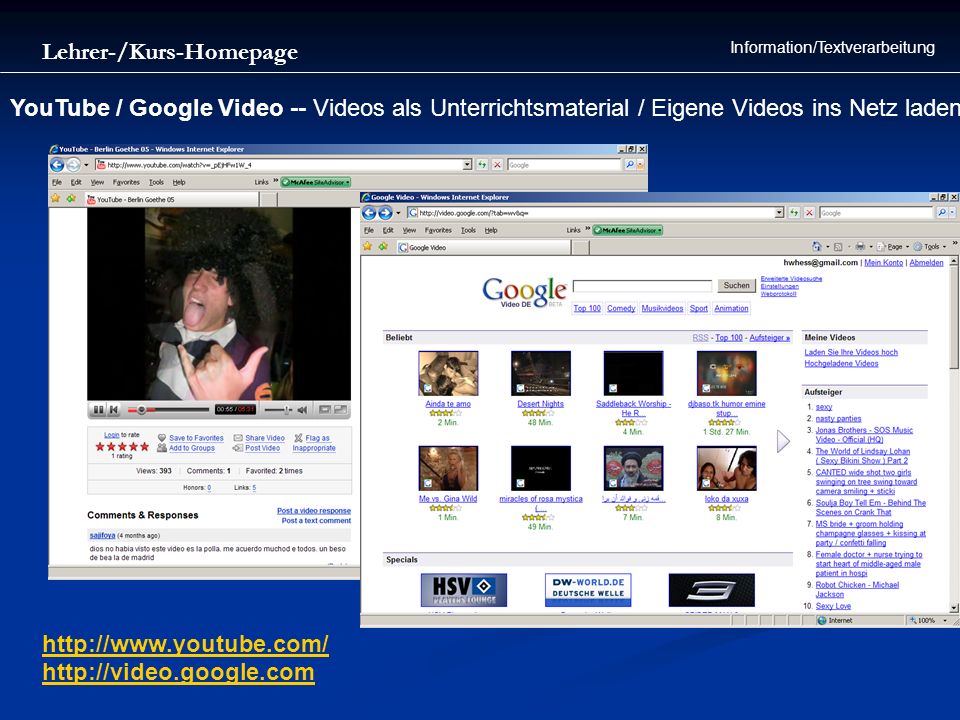This screenshot has height=720, width=960.
Task: Click Desert Nights video thumbnail
Action: [541, 373]
